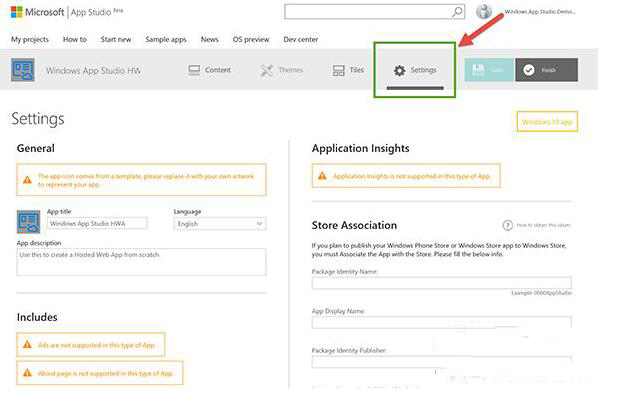This screenshot has height=395, width=632.
Task: Open Sample apps page
Action: pyautogui.click(x=166, y=40)
